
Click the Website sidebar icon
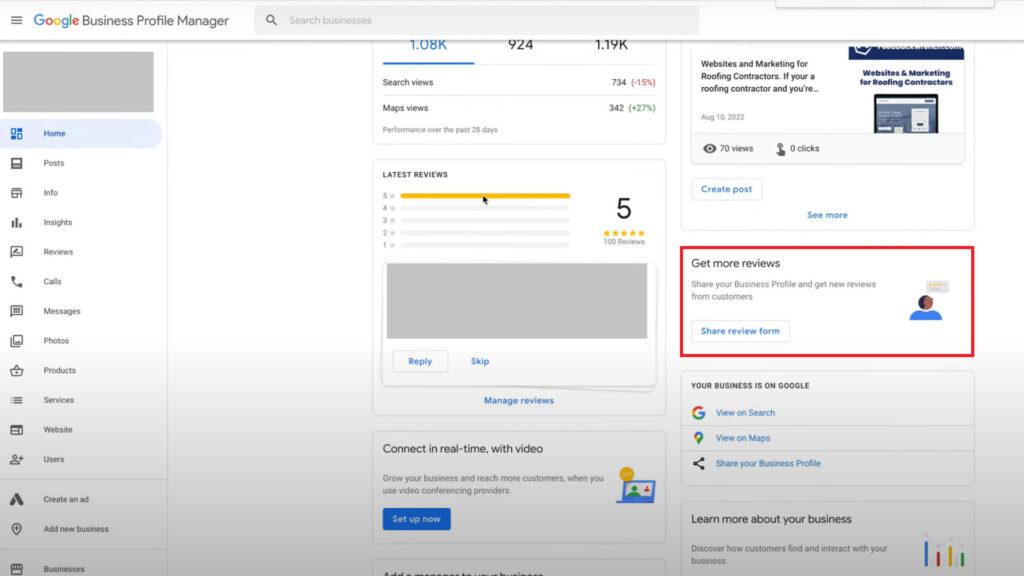(16, 430)
